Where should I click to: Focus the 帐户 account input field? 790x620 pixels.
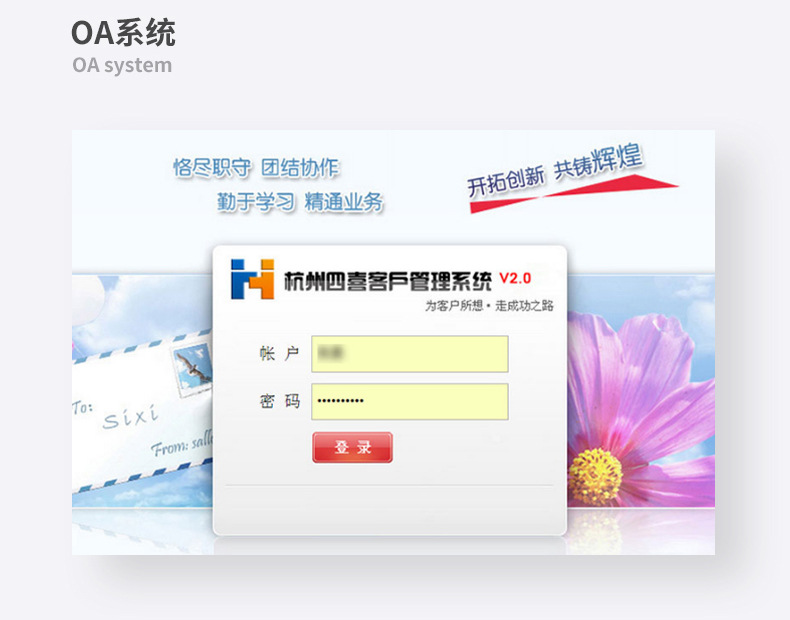[x=410, y=354]
